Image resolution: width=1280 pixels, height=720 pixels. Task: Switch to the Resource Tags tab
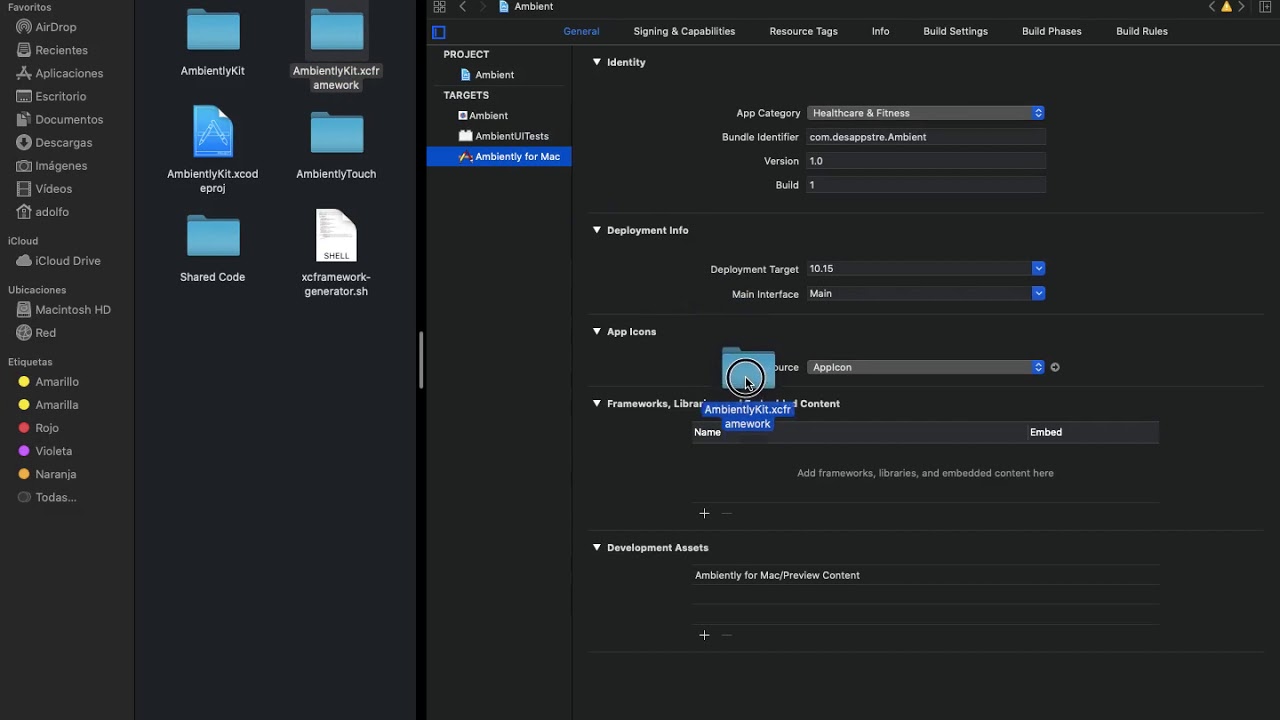click(803, 32)
